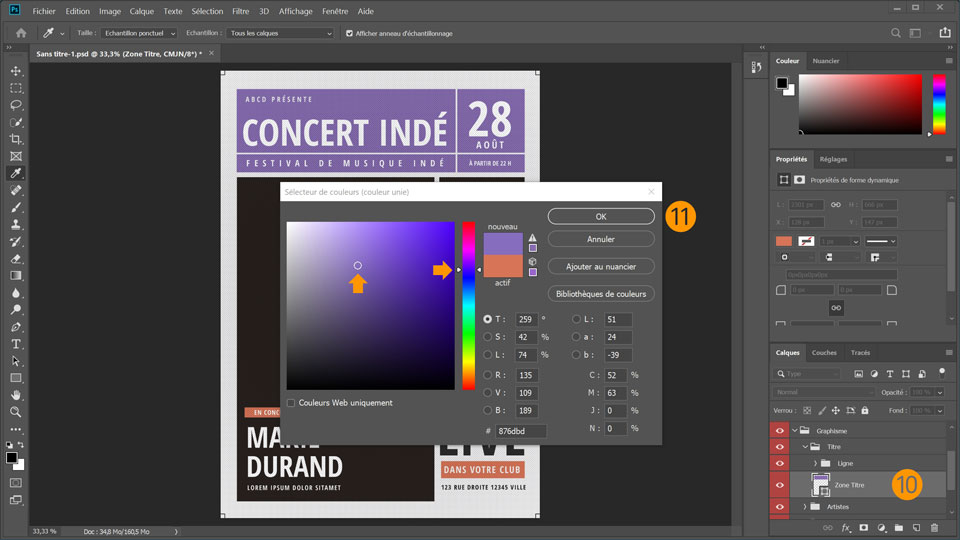
Task: Open the Filtre menu
Action: (241, 11)
